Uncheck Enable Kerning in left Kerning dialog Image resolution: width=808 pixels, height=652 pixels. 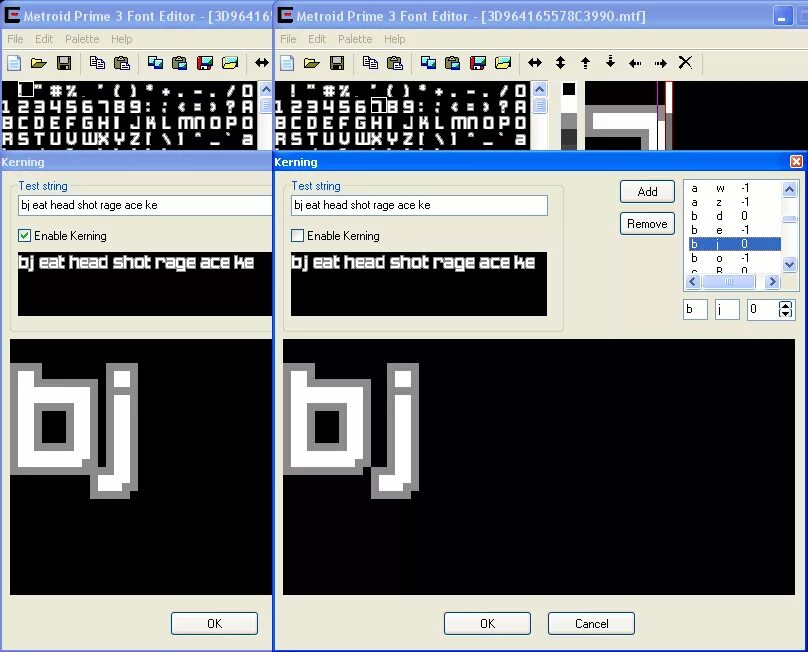pos(24,236)
